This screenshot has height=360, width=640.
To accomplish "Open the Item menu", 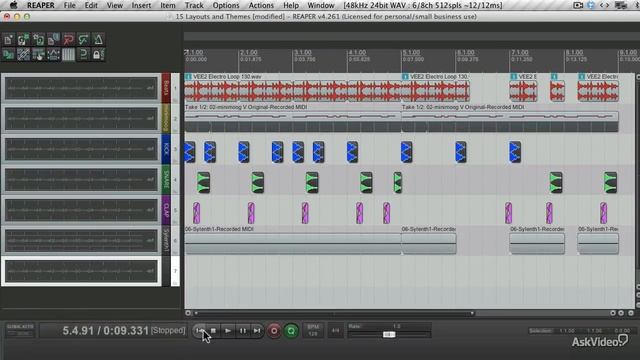I will coord(168,5).
